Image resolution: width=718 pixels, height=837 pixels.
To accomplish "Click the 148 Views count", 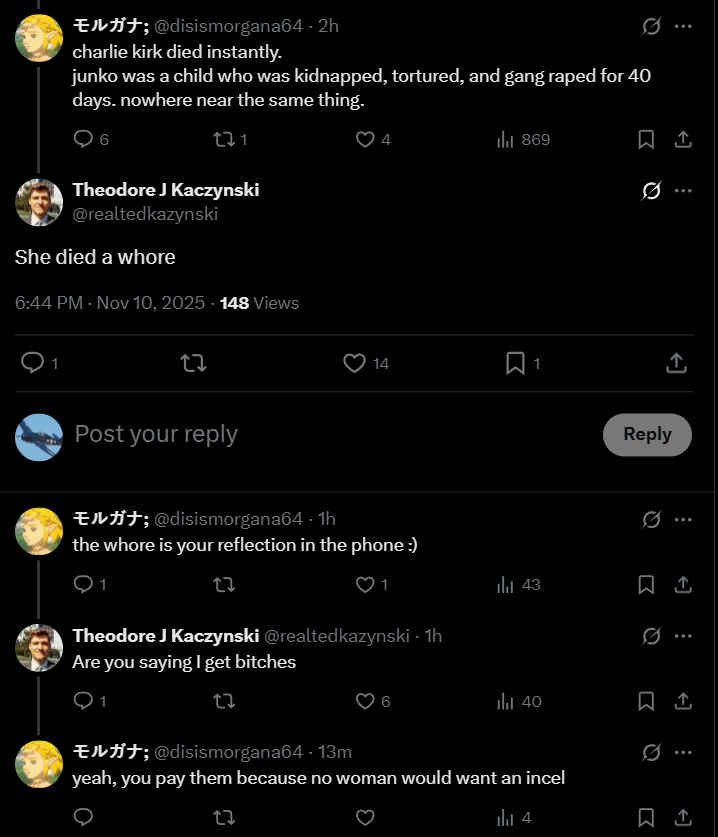I will tap(259, 303).
